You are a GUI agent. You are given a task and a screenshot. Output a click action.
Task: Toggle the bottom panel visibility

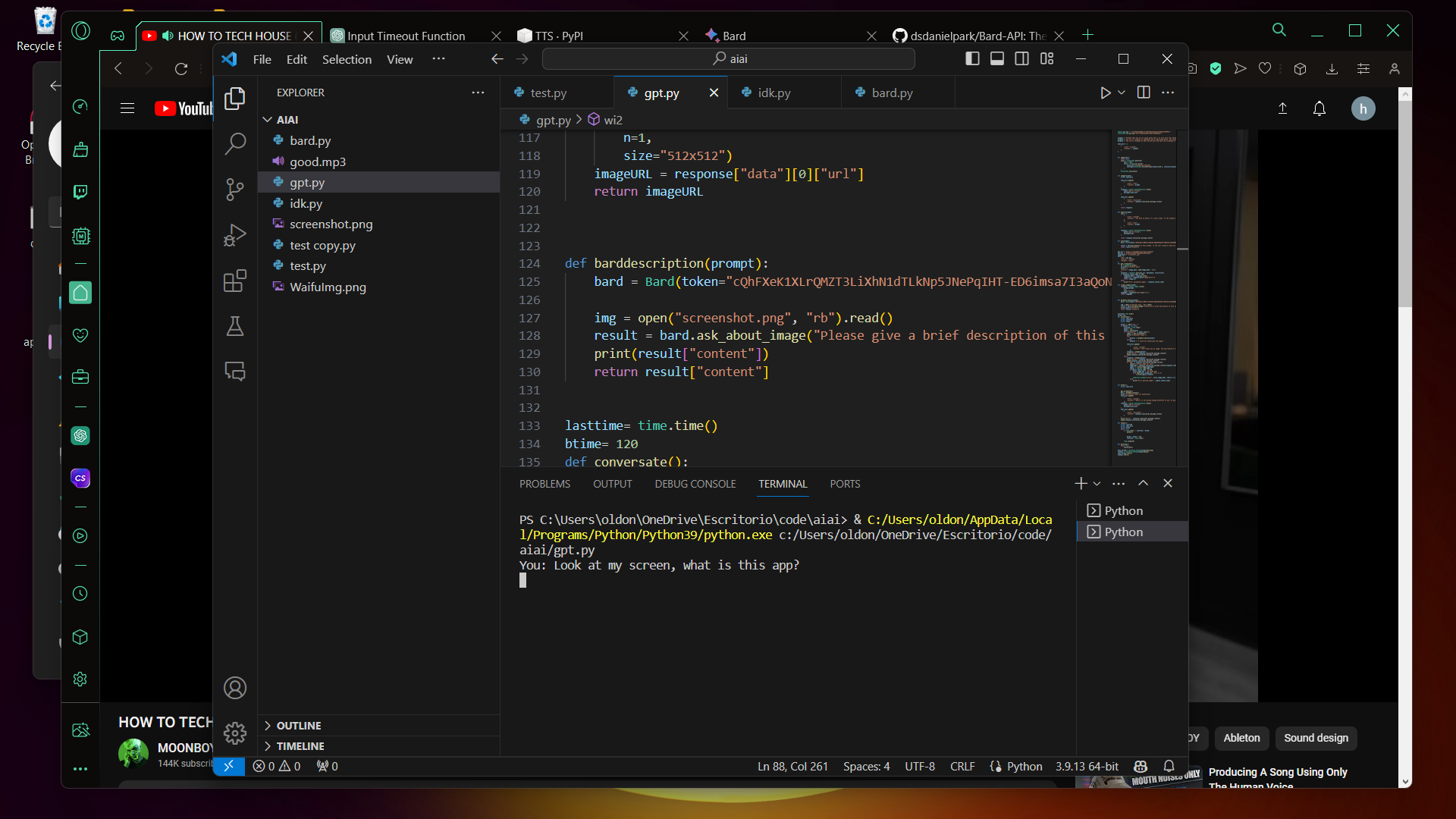[x=997, y=58]
